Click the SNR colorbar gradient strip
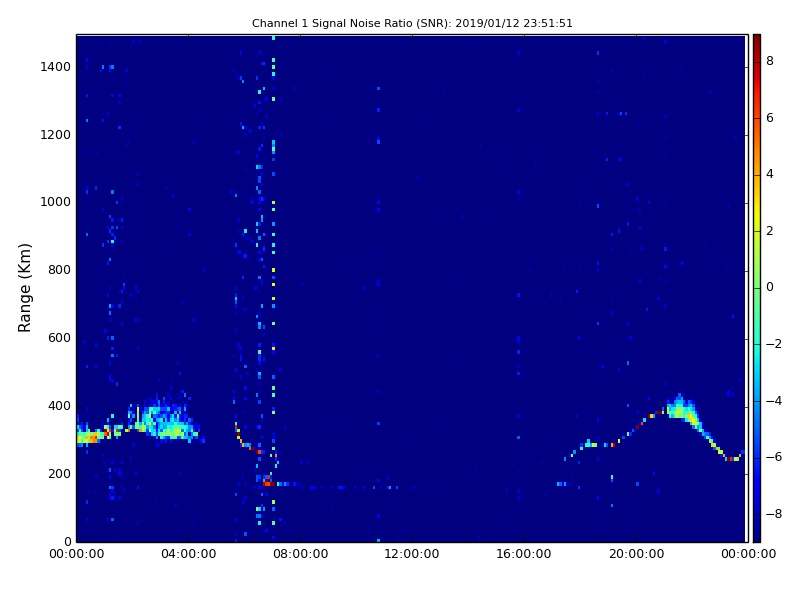This screenshot has height=600, width=800. click(757, 288)
